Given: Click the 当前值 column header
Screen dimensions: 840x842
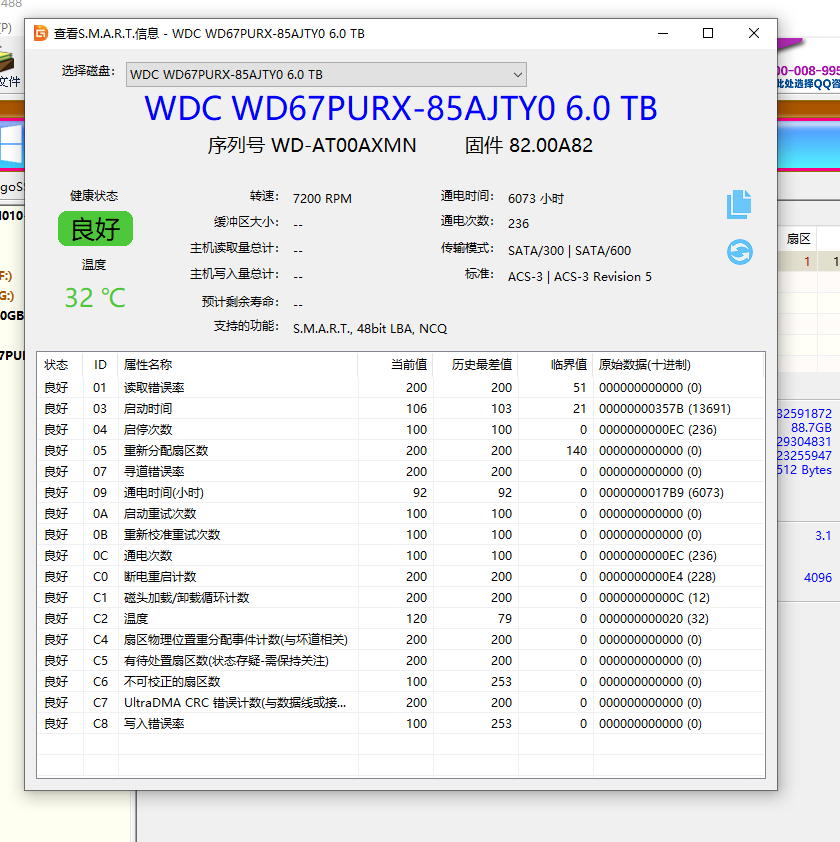Looking at the screenshot, I should [408, 365].
